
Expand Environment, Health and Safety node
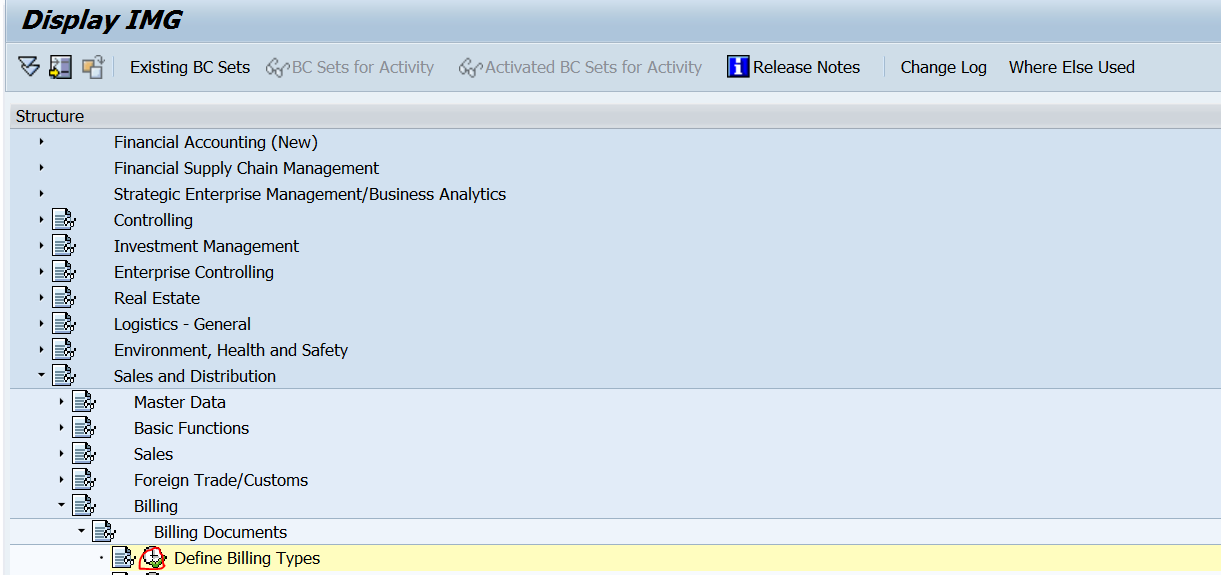[x=41, y=350]
